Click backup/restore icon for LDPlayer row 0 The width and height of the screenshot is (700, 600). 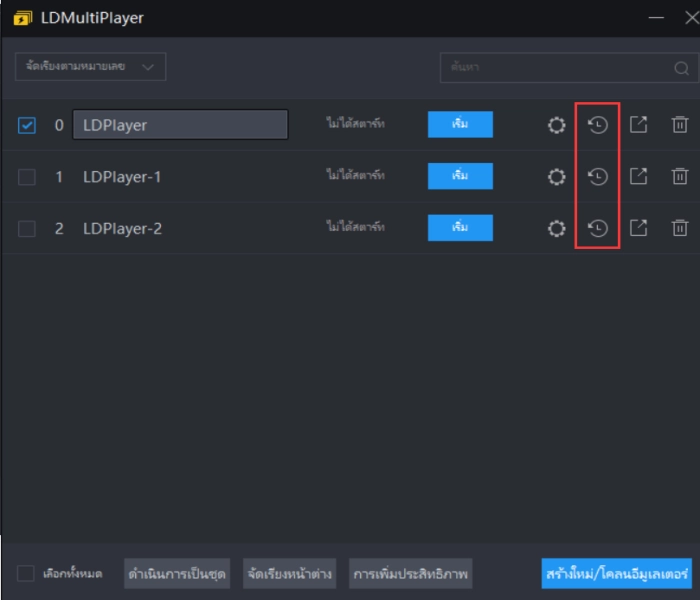click(x=597, y=125)
